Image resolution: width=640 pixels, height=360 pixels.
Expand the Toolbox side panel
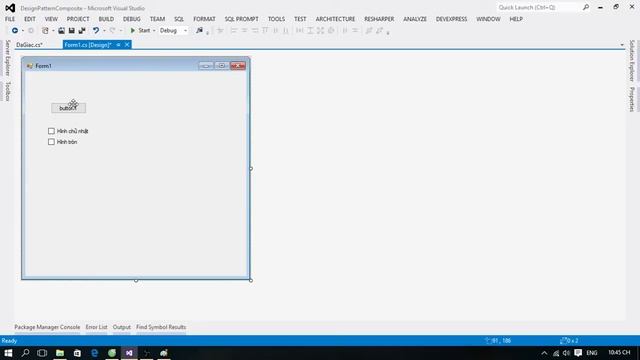click(x=7, y=91)
